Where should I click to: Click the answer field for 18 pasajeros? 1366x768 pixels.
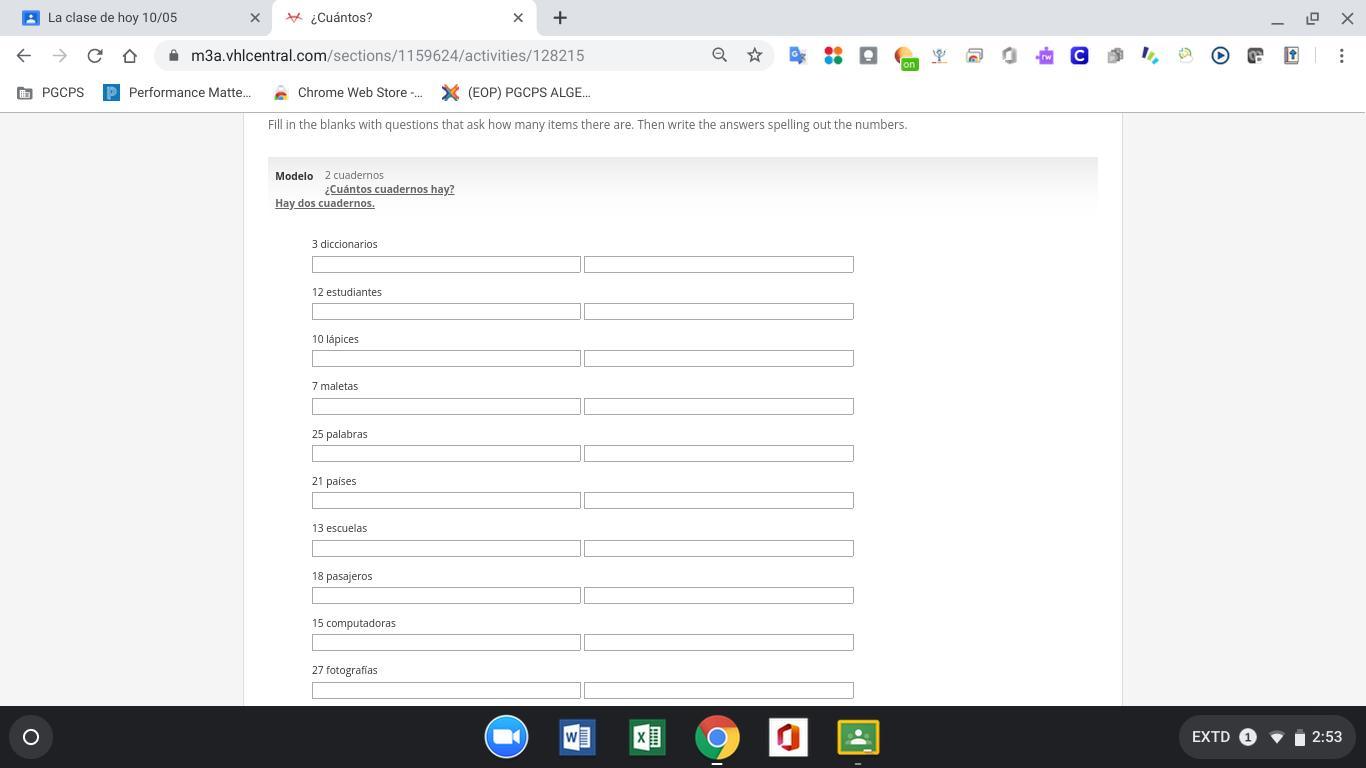(x=719, y=595)
